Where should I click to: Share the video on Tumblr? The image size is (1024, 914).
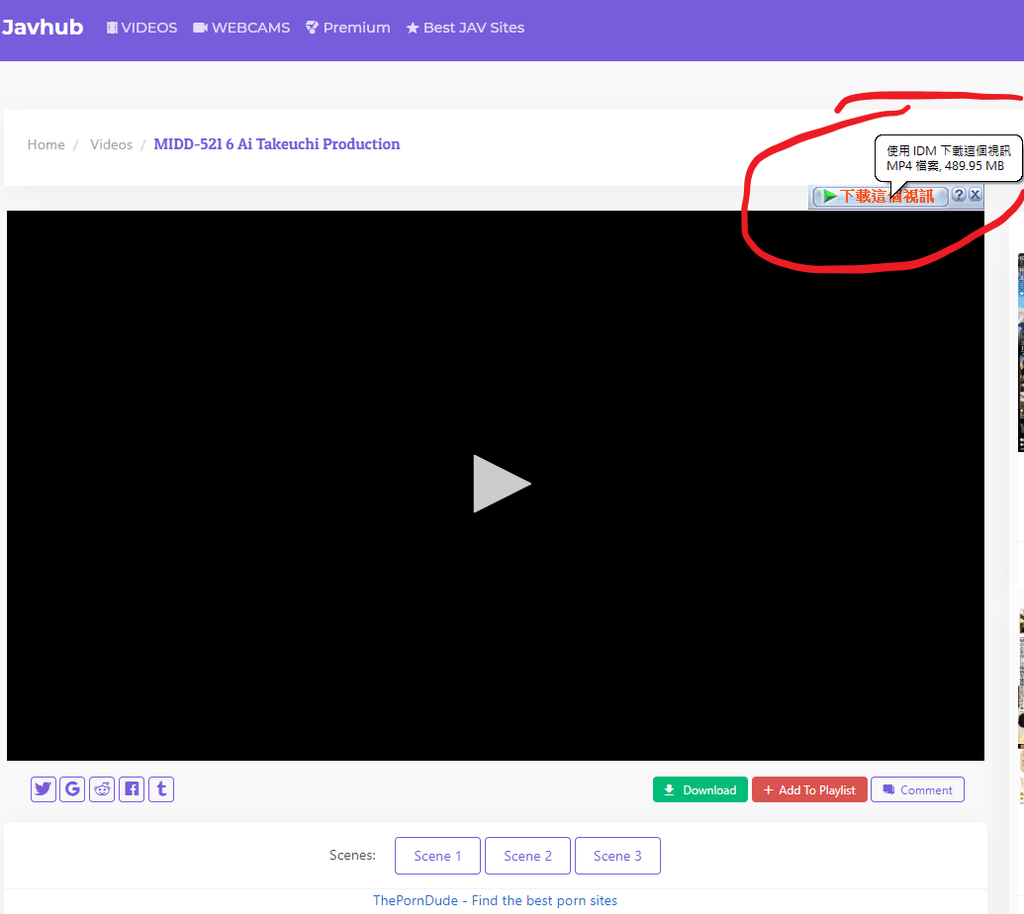pyautogui.click(x=161, y=789)
